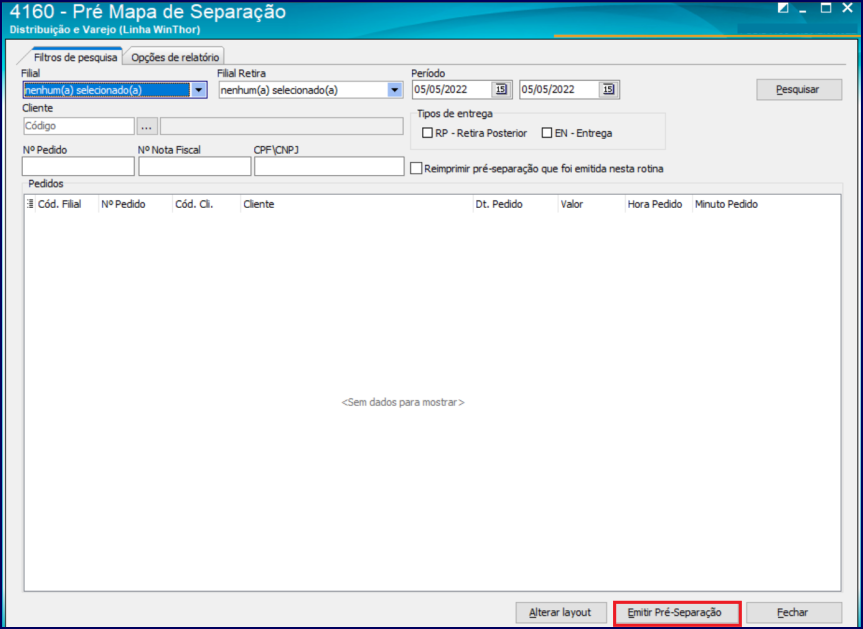Click the window style toggle icon in title bar
Image resolution: width=863 pixels, height=629 pixels.
pos(783,8)
